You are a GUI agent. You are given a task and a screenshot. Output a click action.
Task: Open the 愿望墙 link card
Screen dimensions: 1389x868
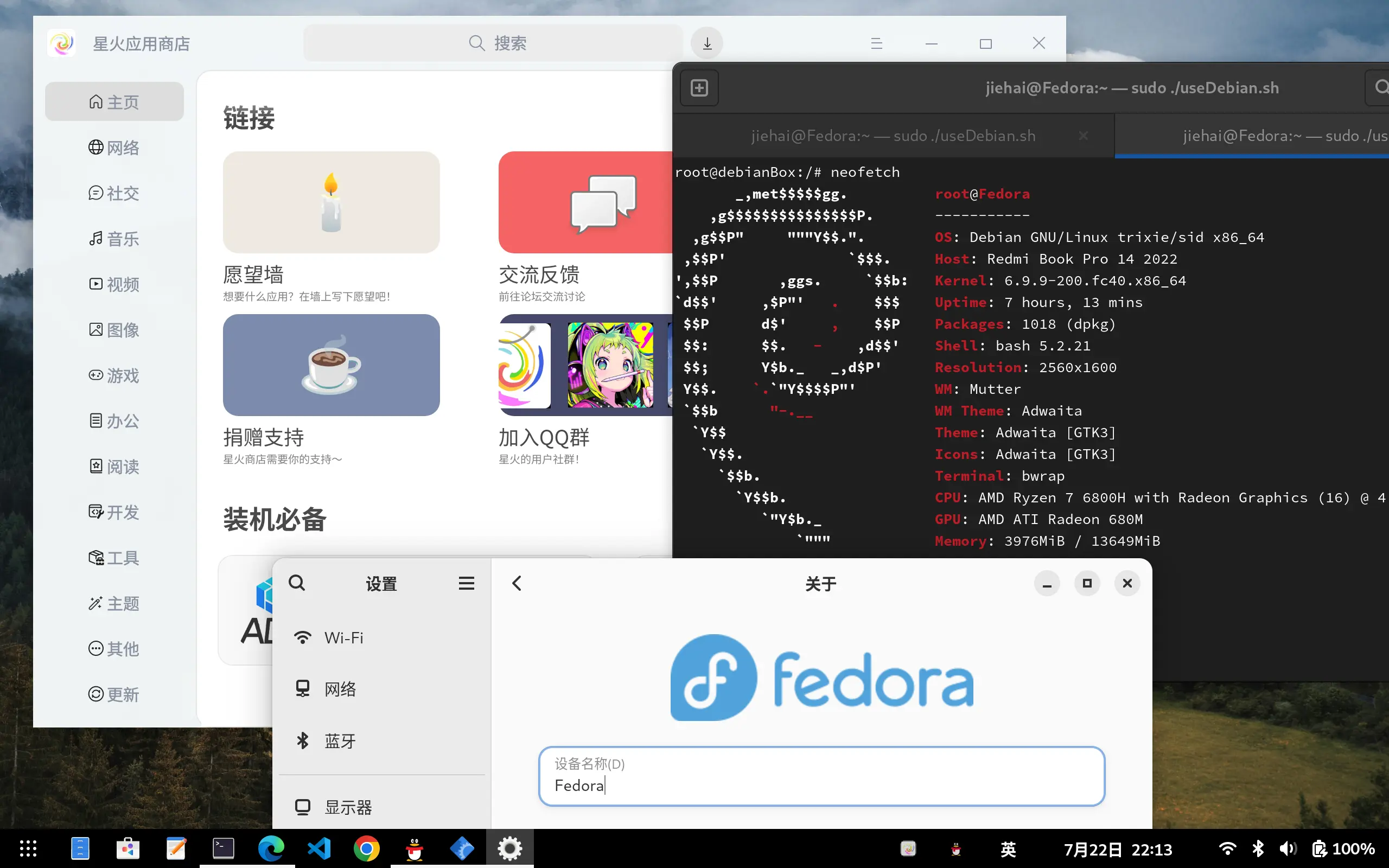(x=331, y=203)
